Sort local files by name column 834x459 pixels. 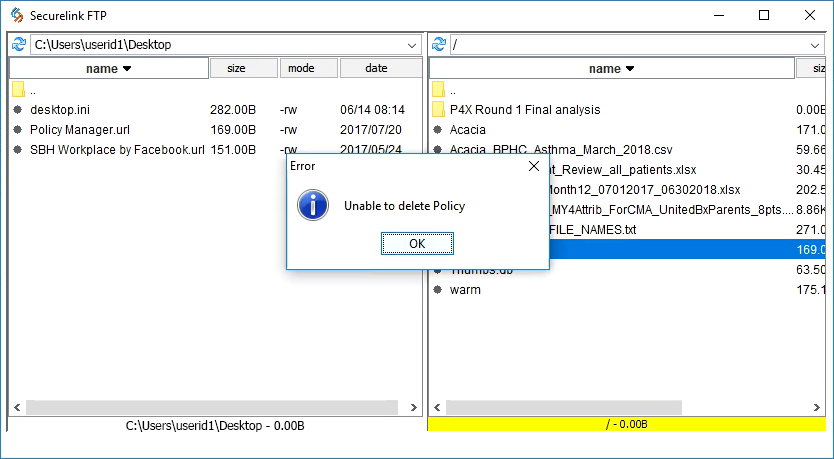pos(108,68)
